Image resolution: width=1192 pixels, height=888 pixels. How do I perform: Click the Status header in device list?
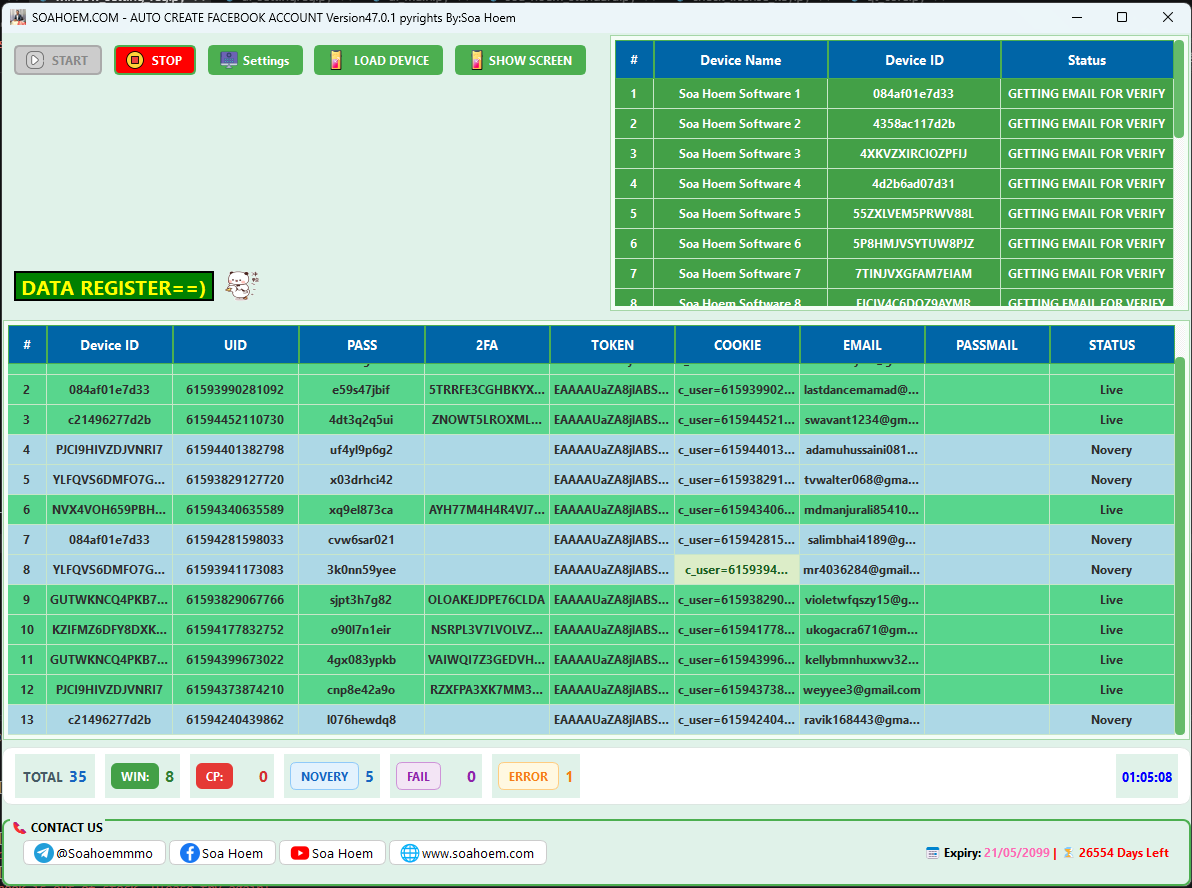point(1087,60)
